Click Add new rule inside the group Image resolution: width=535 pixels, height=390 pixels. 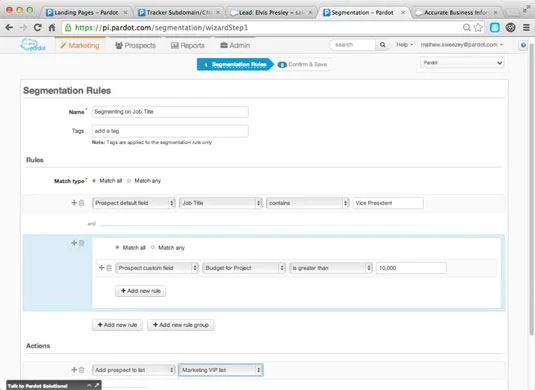tap(141, 291)
